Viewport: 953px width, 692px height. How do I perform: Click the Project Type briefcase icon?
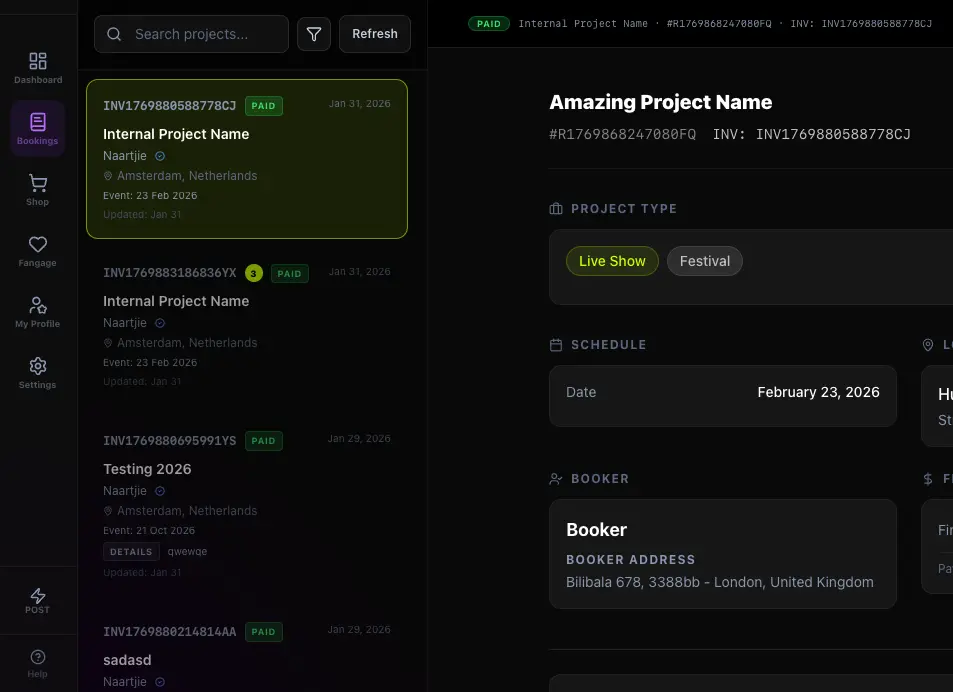point(556,209)
